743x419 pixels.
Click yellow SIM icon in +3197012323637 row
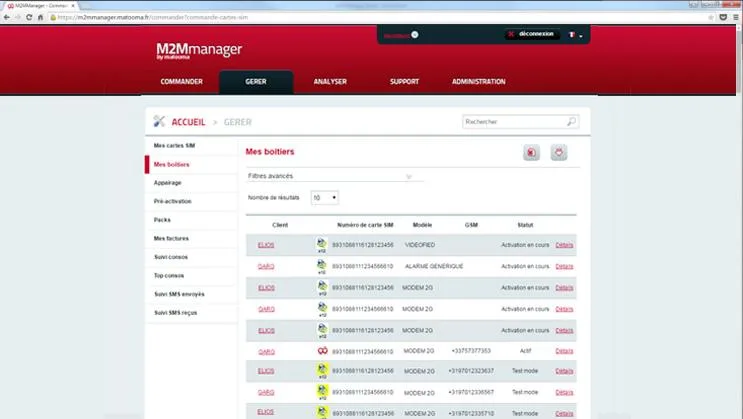322,371
